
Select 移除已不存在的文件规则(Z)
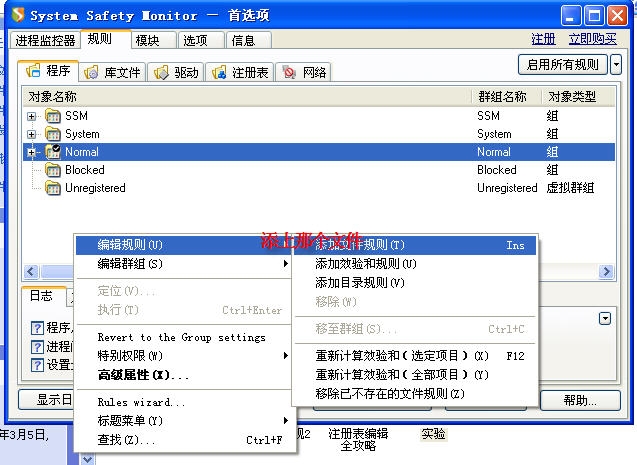click(x=416, y=394)
